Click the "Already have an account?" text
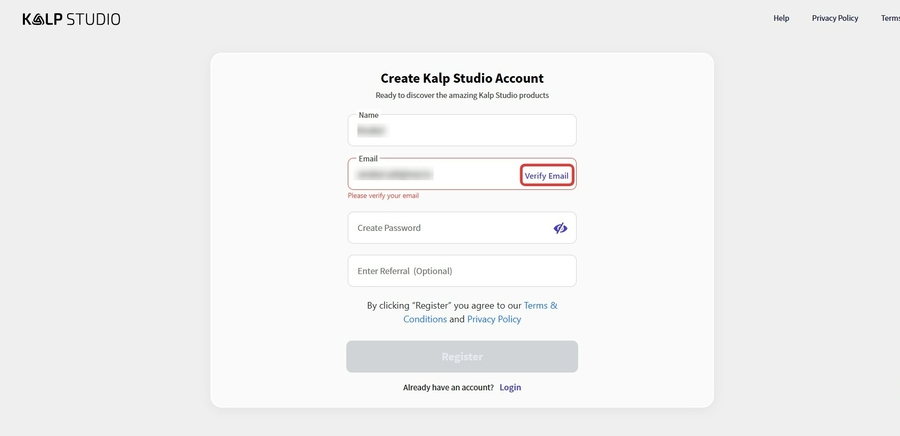The image size is (900, 436). 448,387
